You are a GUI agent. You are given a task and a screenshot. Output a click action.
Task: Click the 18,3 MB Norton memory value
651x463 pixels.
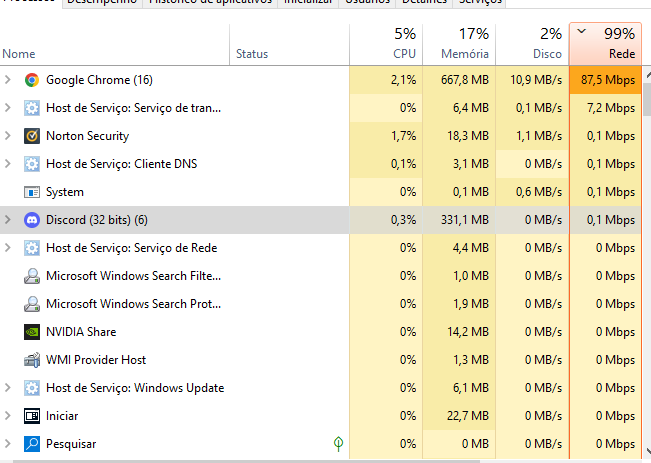pos(468,136)
